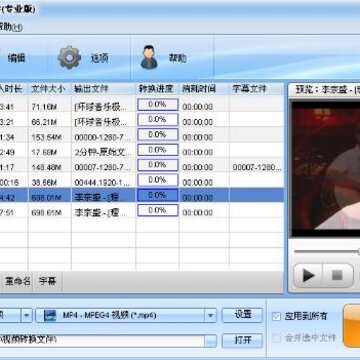Open the left profile category dropdown arrow

[27, 316]
